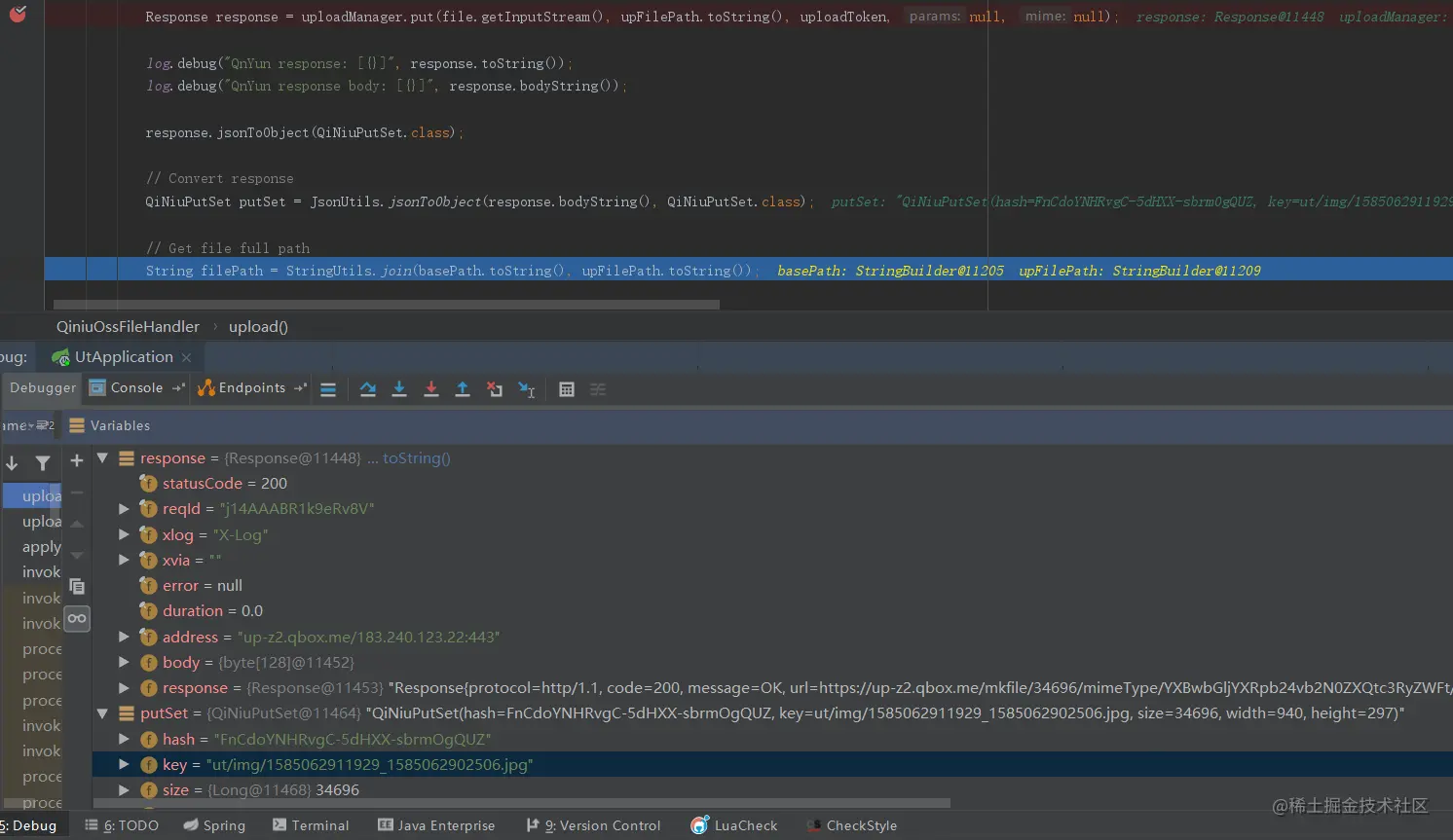Expand the xvia field node
This screenshot has width=1453, height=840.
(x=124, y=560)
